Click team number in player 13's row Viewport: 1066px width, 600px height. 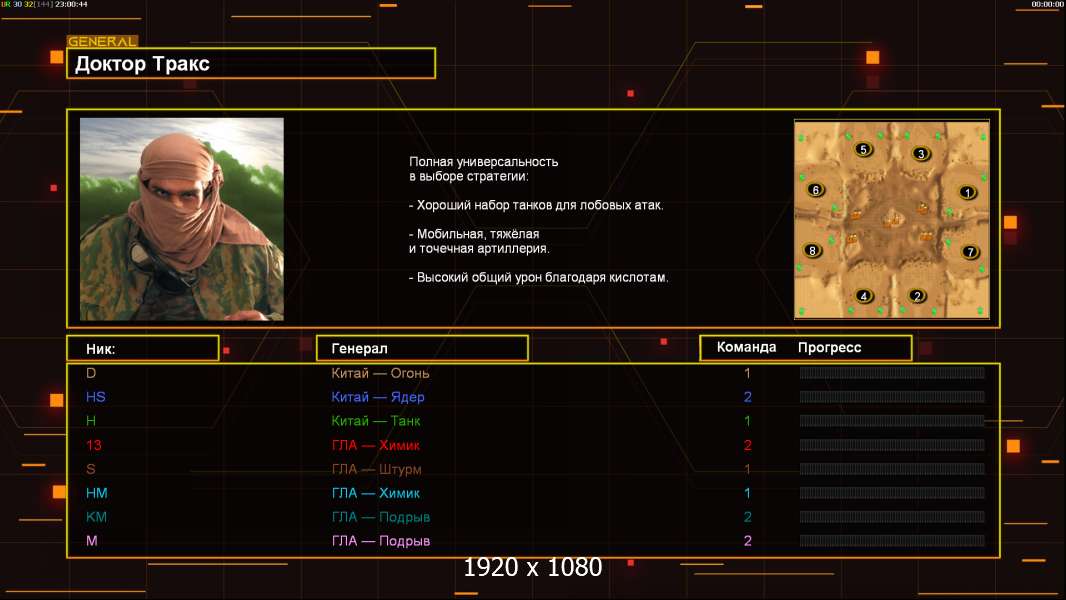click(x=747, y=445)
